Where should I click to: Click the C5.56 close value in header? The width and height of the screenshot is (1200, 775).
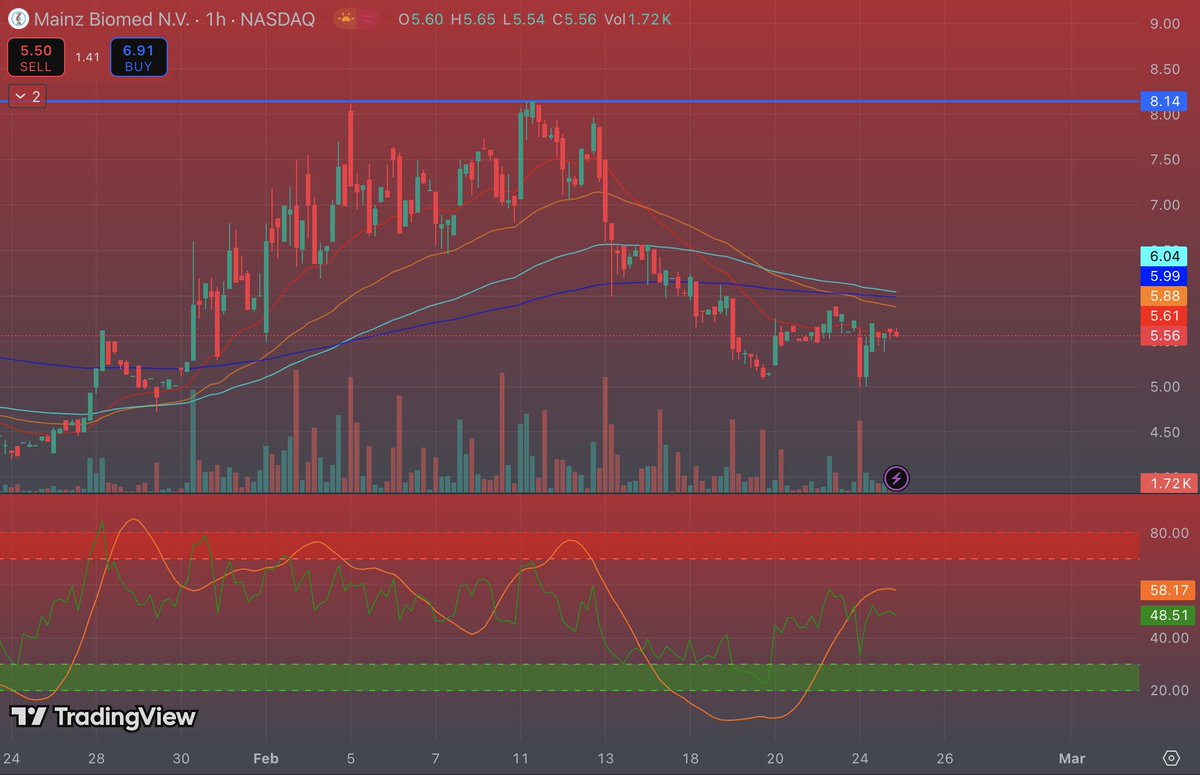[x=575, y=19]
